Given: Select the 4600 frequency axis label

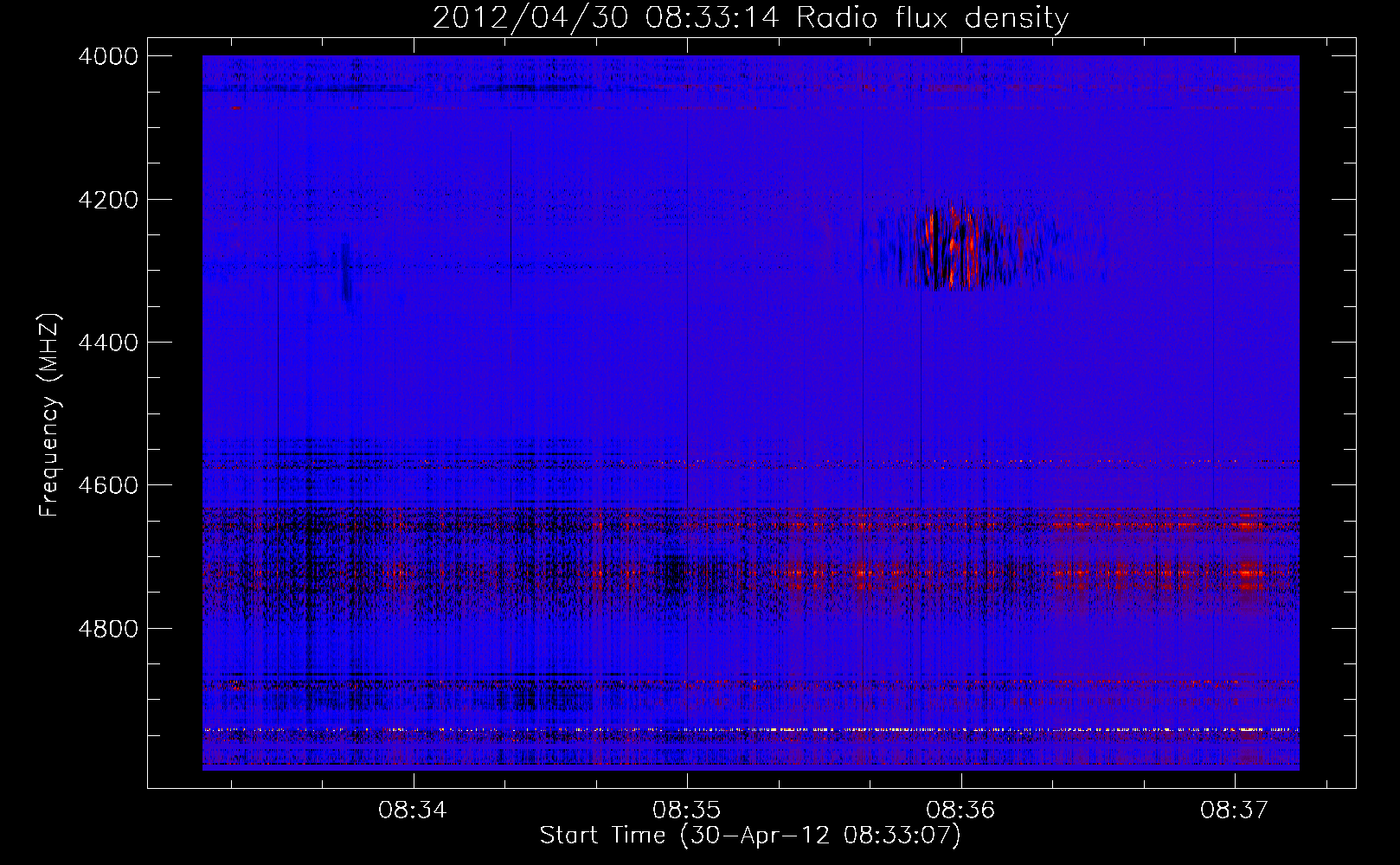Looking at the screenshot, I should [x=108, y=485].
